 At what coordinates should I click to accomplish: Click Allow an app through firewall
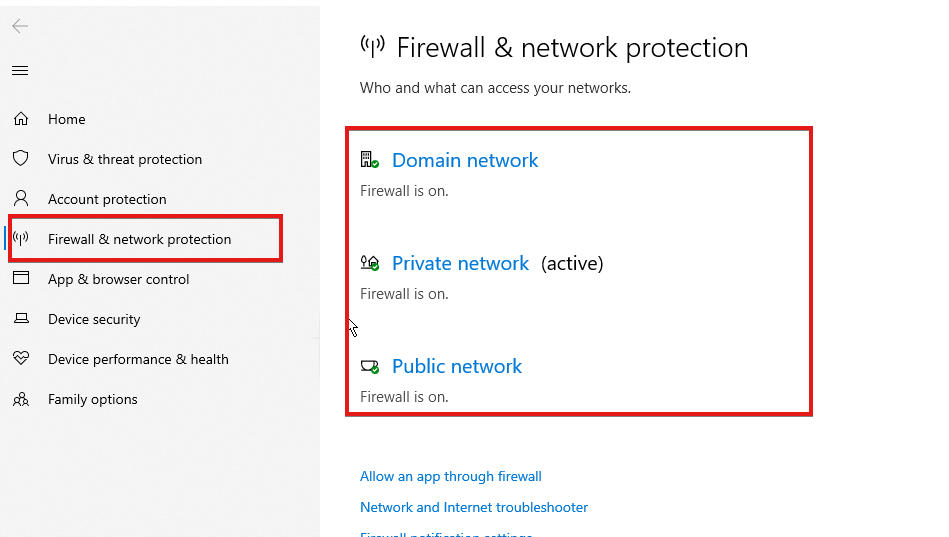point(450,476)
